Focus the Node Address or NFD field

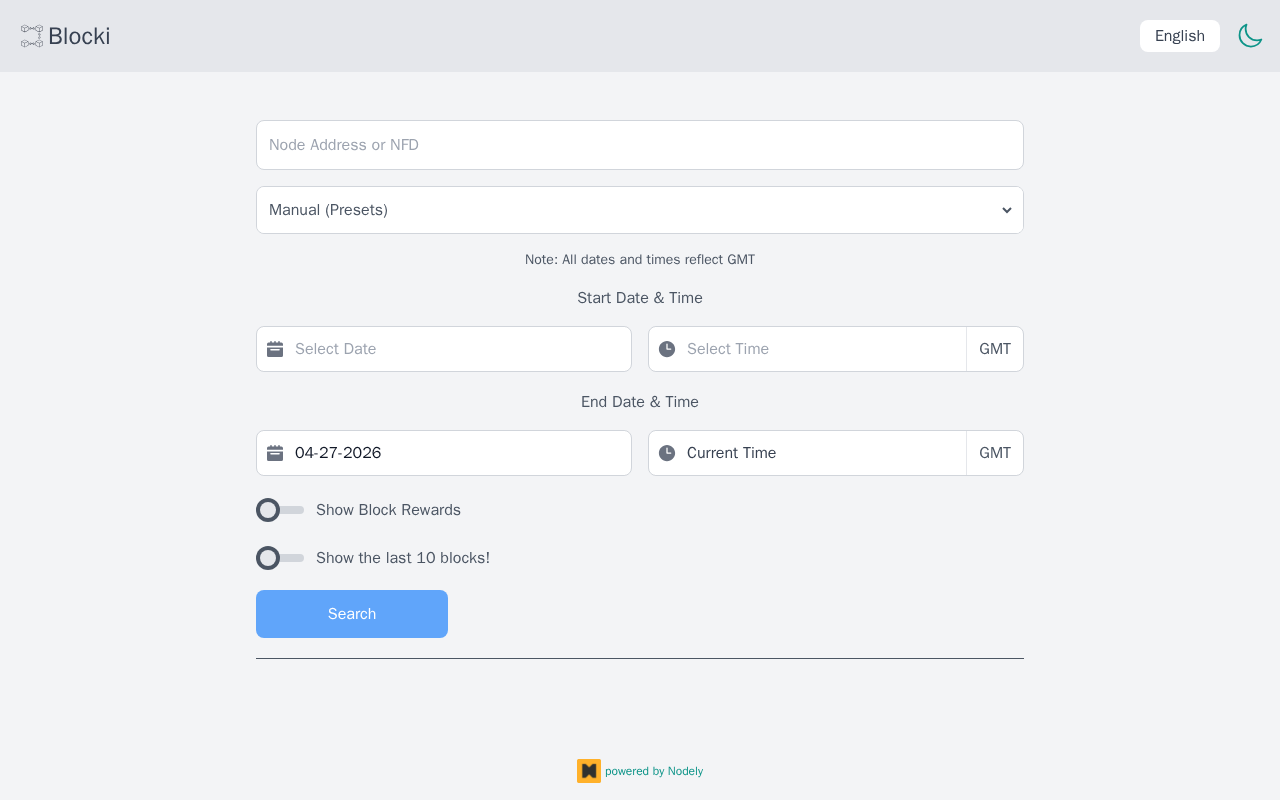(640, 145)
